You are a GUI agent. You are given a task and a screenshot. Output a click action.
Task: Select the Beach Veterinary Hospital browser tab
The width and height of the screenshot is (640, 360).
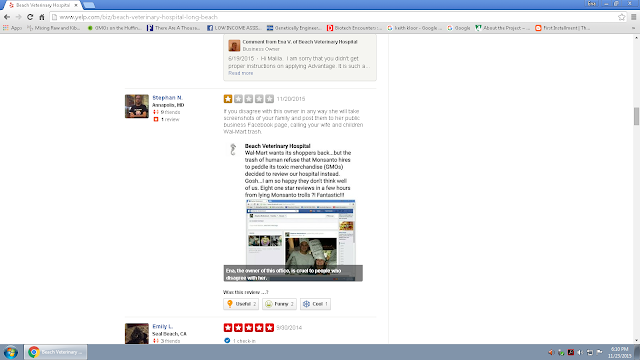point(42,5)
